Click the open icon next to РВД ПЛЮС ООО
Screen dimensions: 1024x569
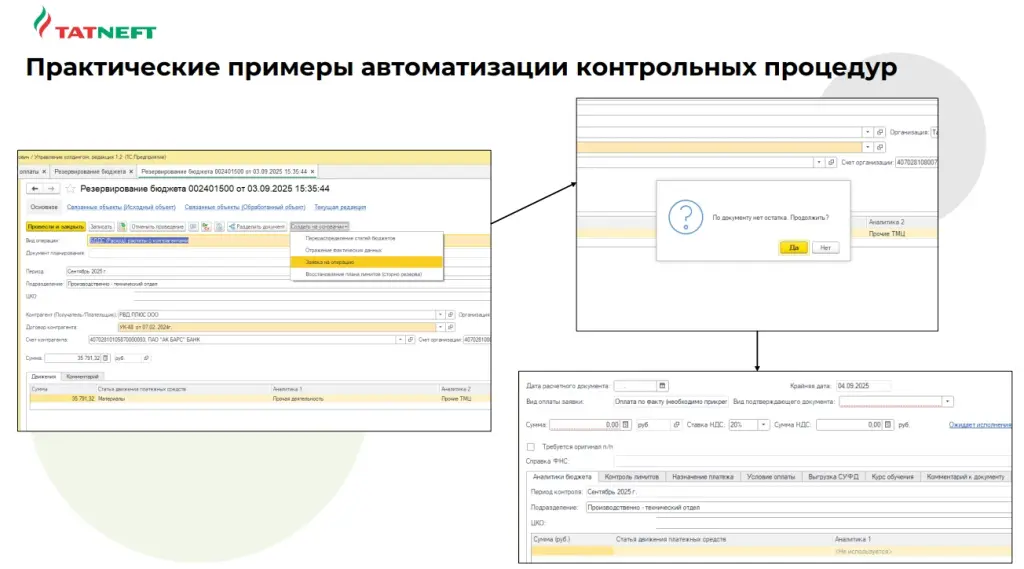click(451, 315)
